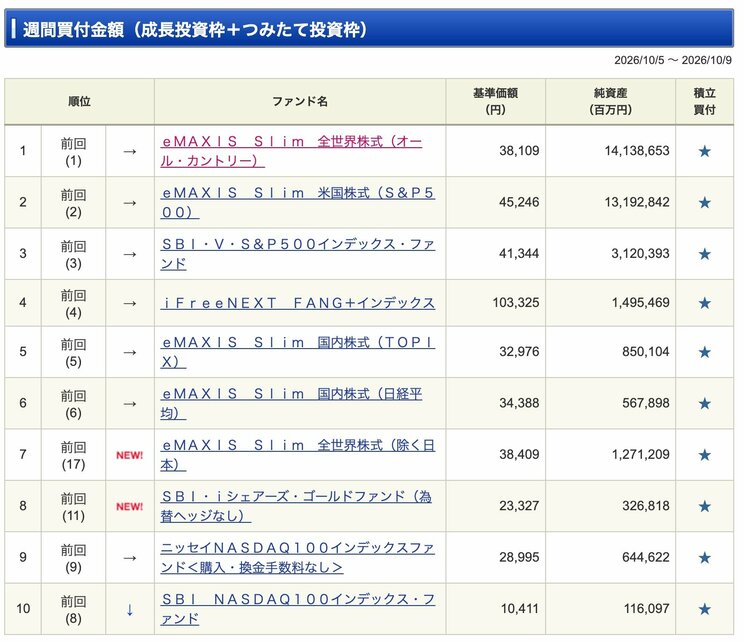Click star icon in 除く日本 row
The width and height of the screenshot is (744, 642).
705,455
